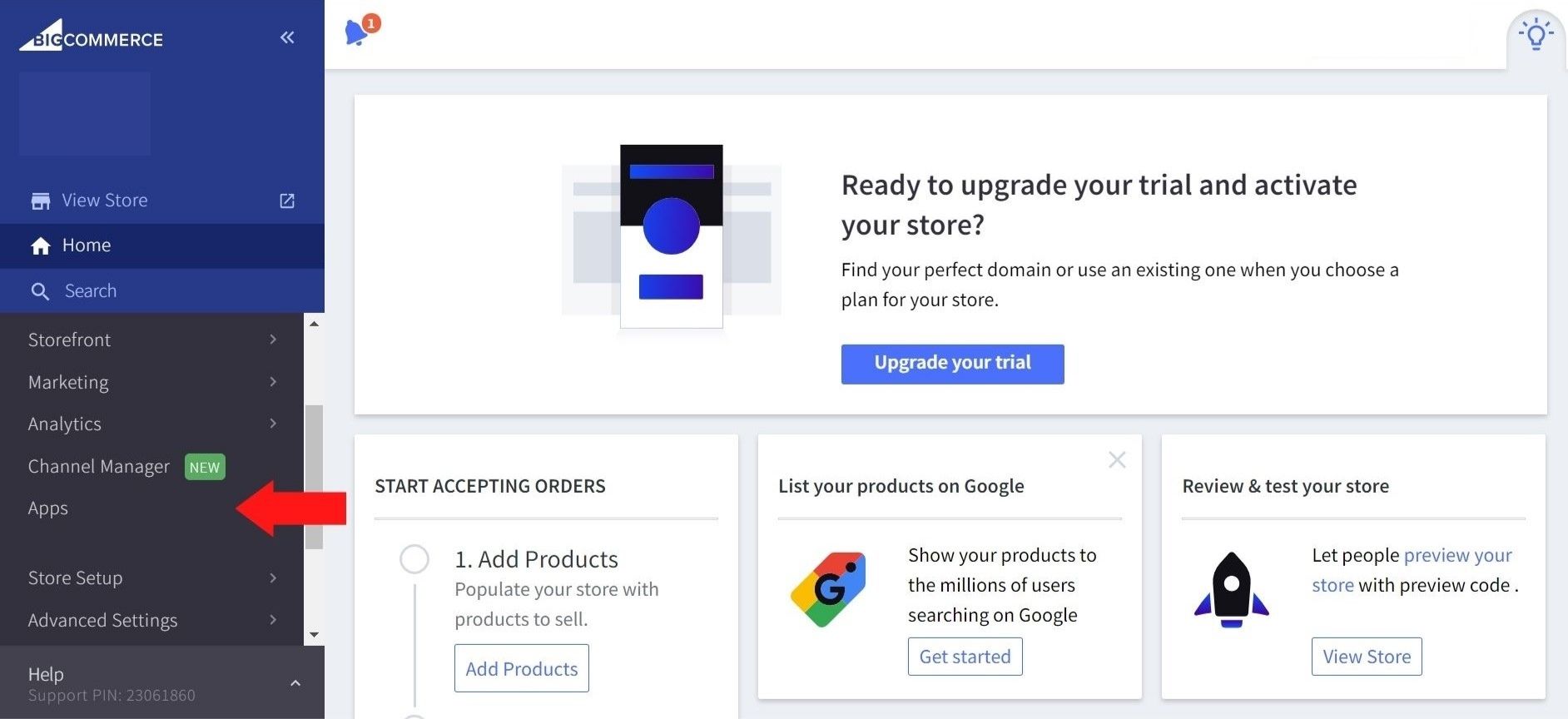Screen dimensions: 1568x719
Task: Click the magnifying glass search icon
Action: tap(40, 291)
